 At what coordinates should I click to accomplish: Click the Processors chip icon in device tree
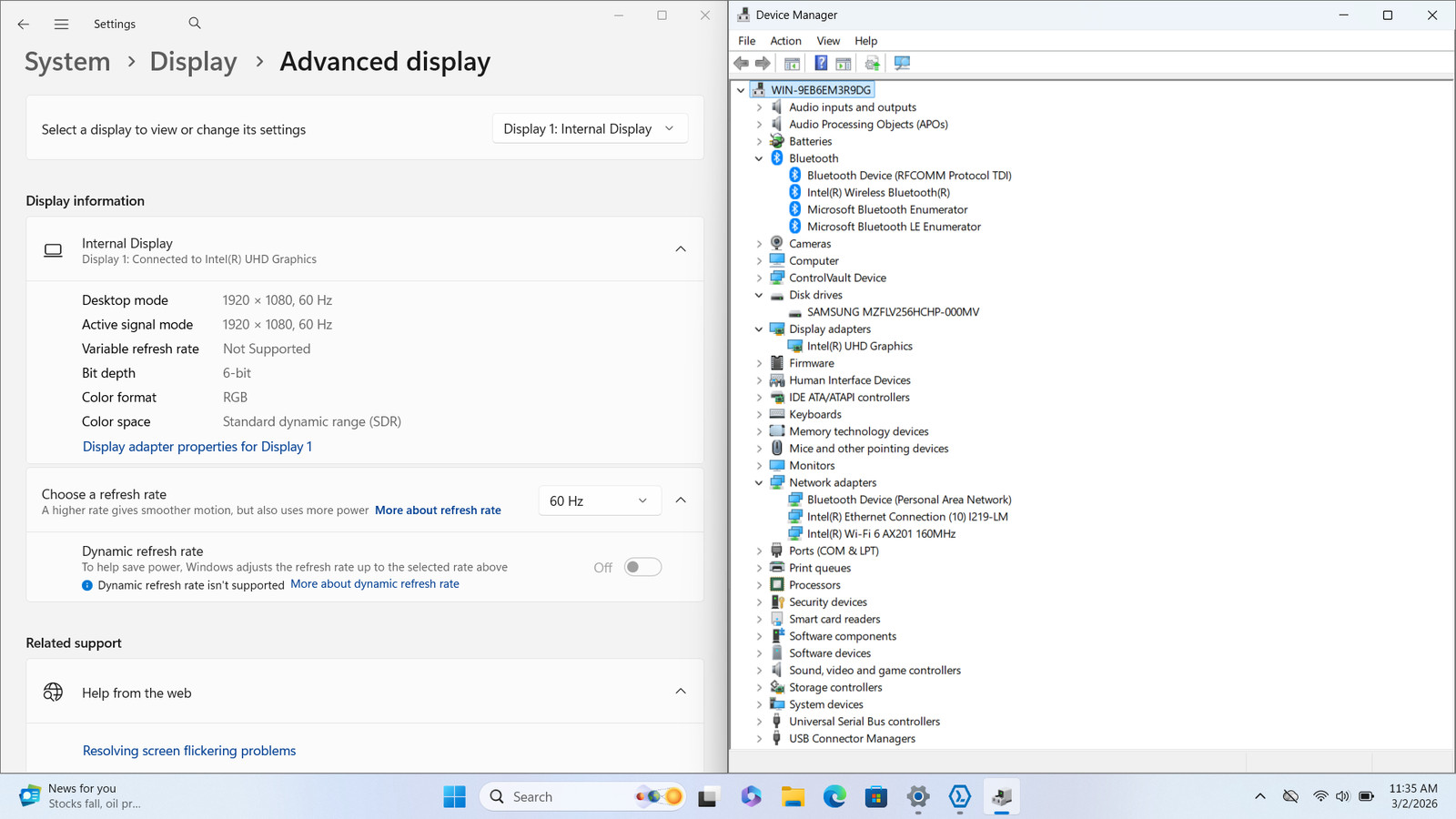point(777,585)
